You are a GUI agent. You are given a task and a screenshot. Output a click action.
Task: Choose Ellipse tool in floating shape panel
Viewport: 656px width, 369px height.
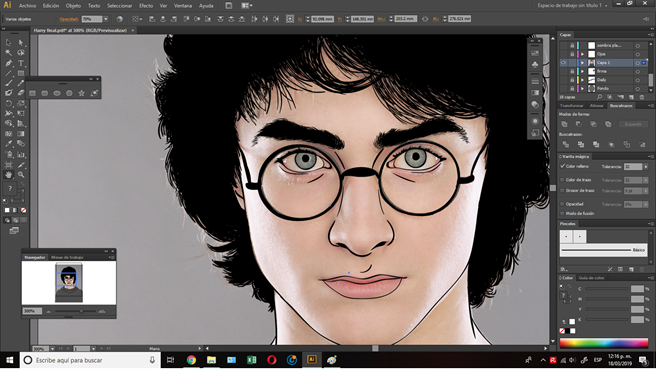[x=57, y=93]
